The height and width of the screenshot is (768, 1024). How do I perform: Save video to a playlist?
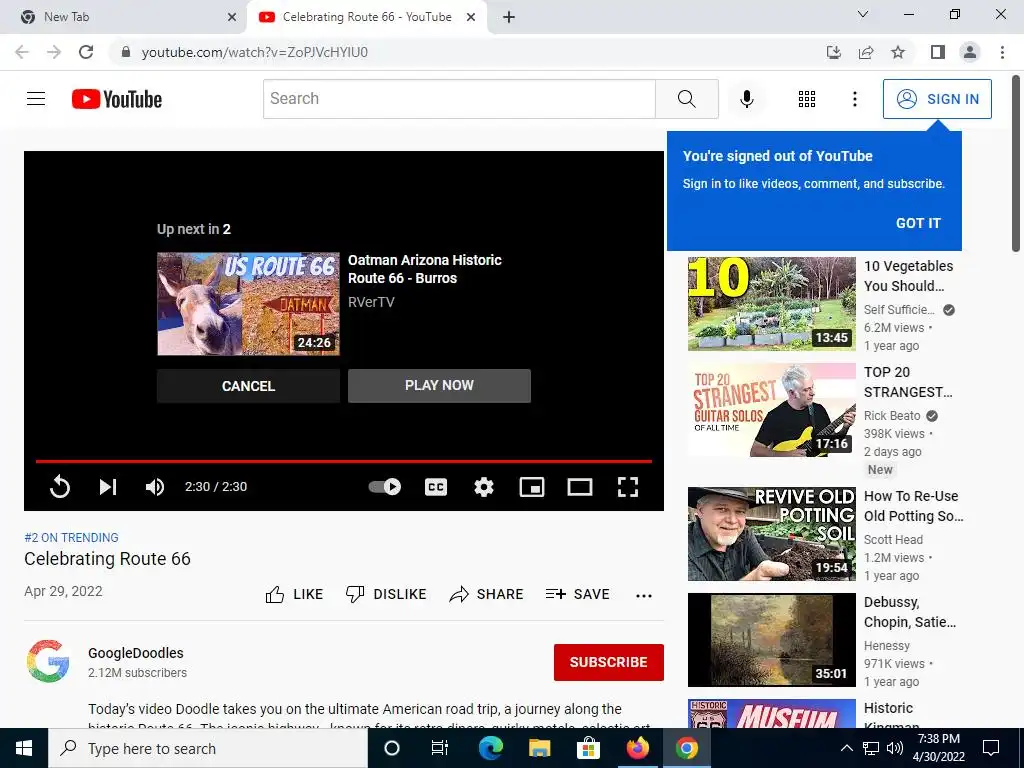(x=577, y=594)
